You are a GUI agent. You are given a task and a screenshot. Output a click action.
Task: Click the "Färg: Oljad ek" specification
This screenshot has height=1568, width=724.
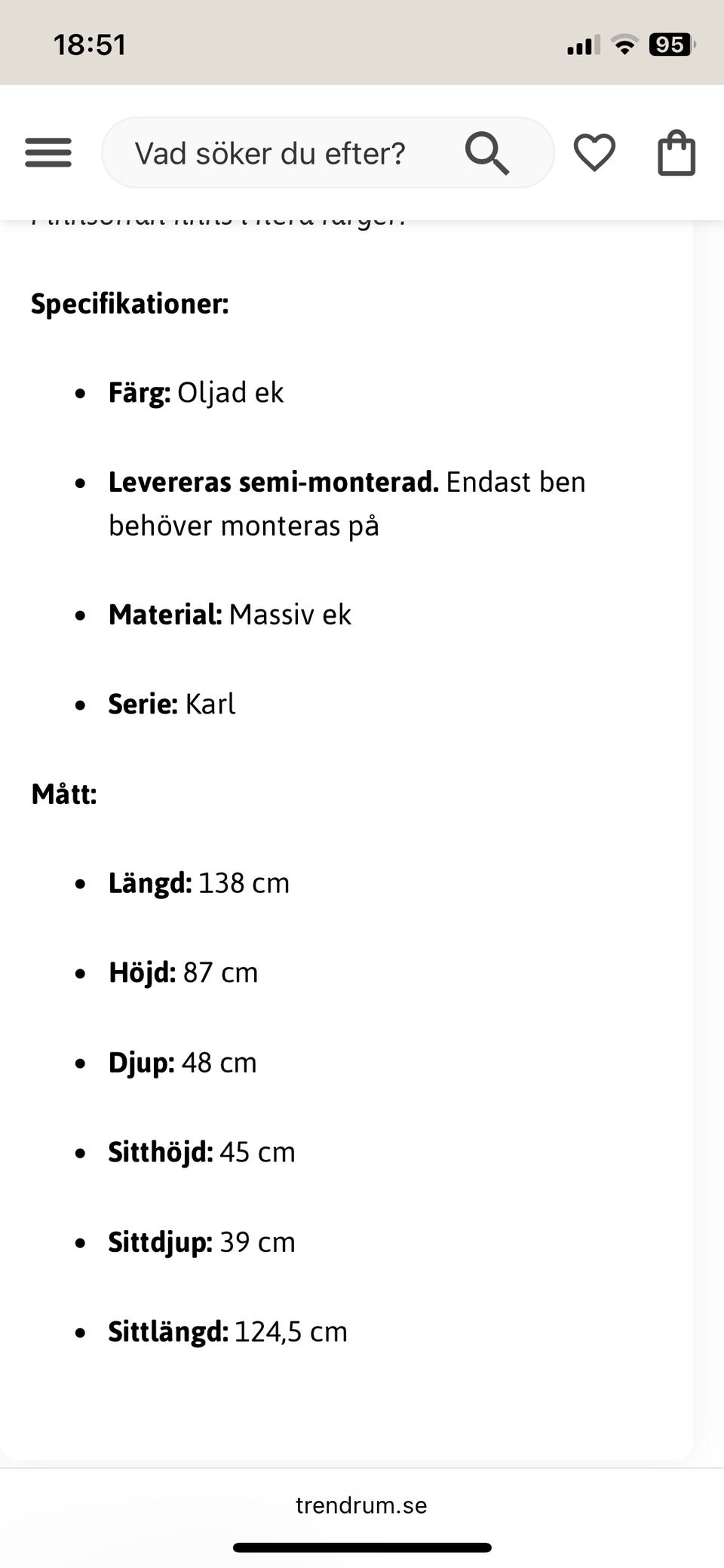(x=196, y=393)
